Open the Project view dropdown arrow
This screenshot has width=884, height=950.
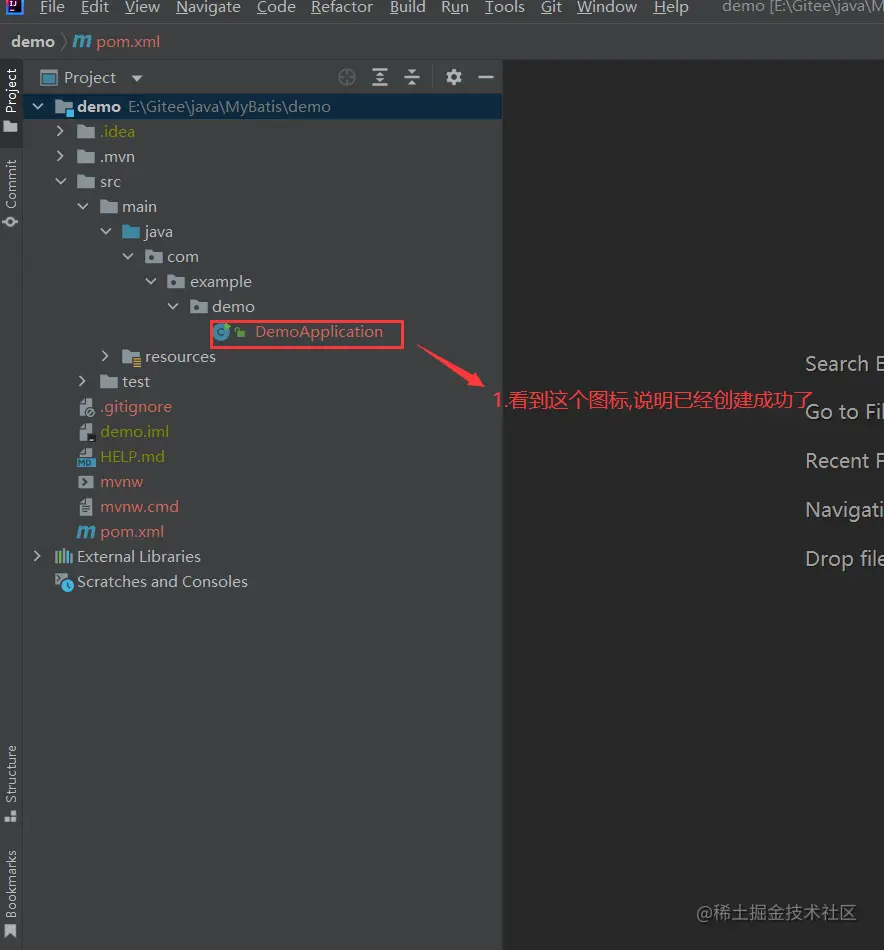click(137, 78)
